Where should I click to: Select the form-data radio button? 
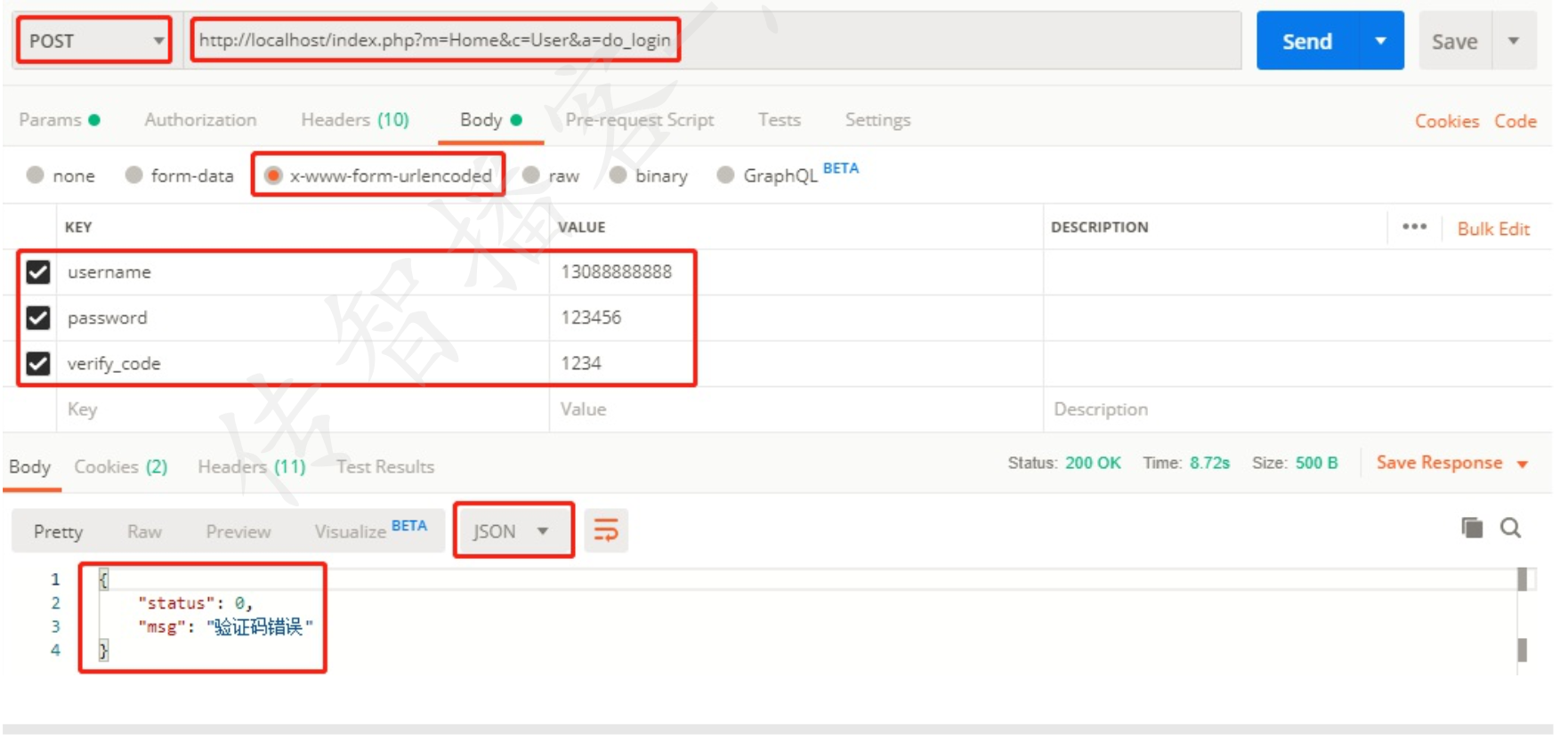[x=133, y=175]
